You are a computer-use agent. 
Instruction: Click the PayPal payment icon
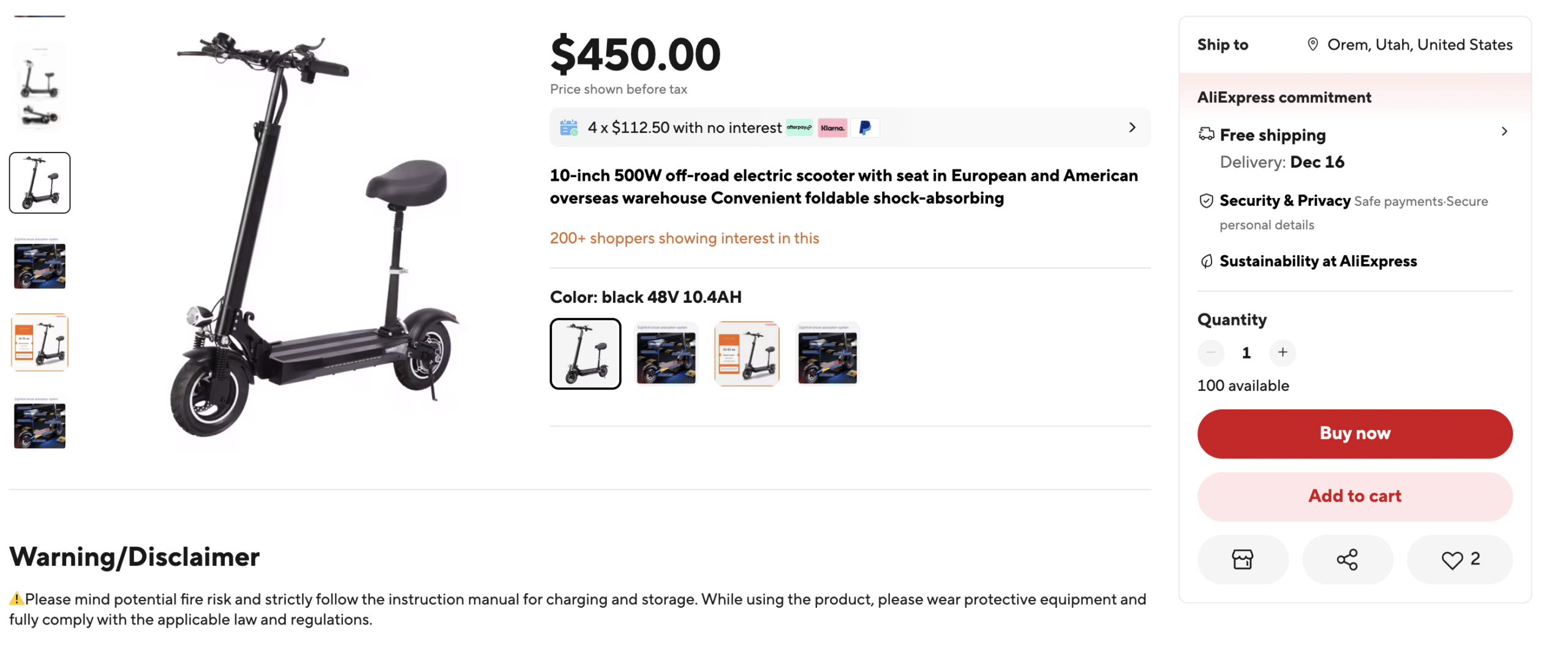pyautogui.click(x=865, y=127)
